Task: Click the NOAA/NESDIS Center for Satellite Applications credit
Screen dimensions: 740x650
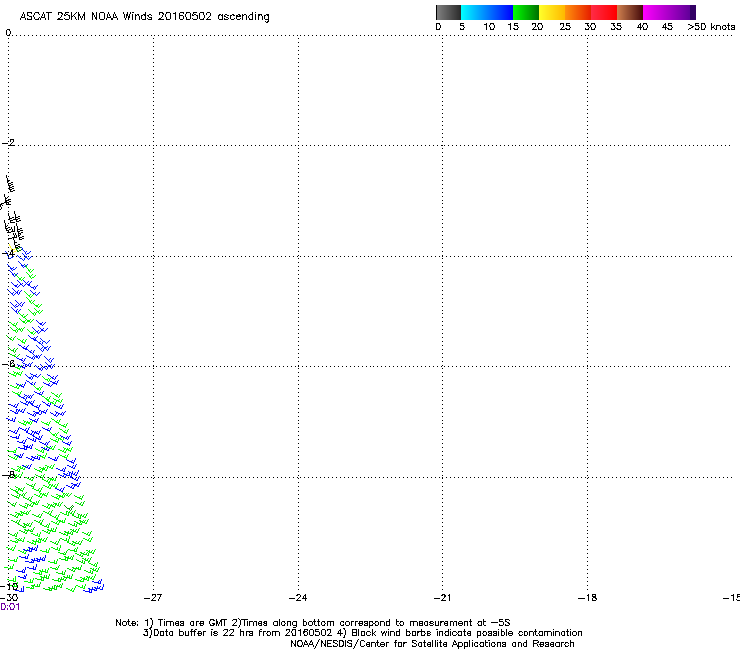Action: pos(432,644)
